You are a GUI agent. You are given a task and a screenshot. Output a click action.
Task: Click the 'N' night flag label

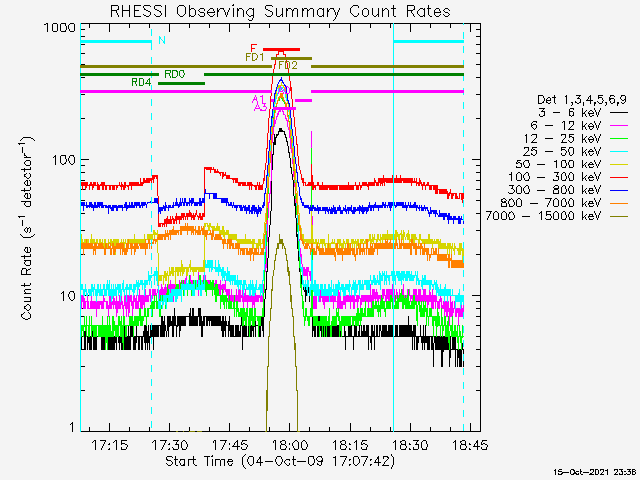(162, 40)
